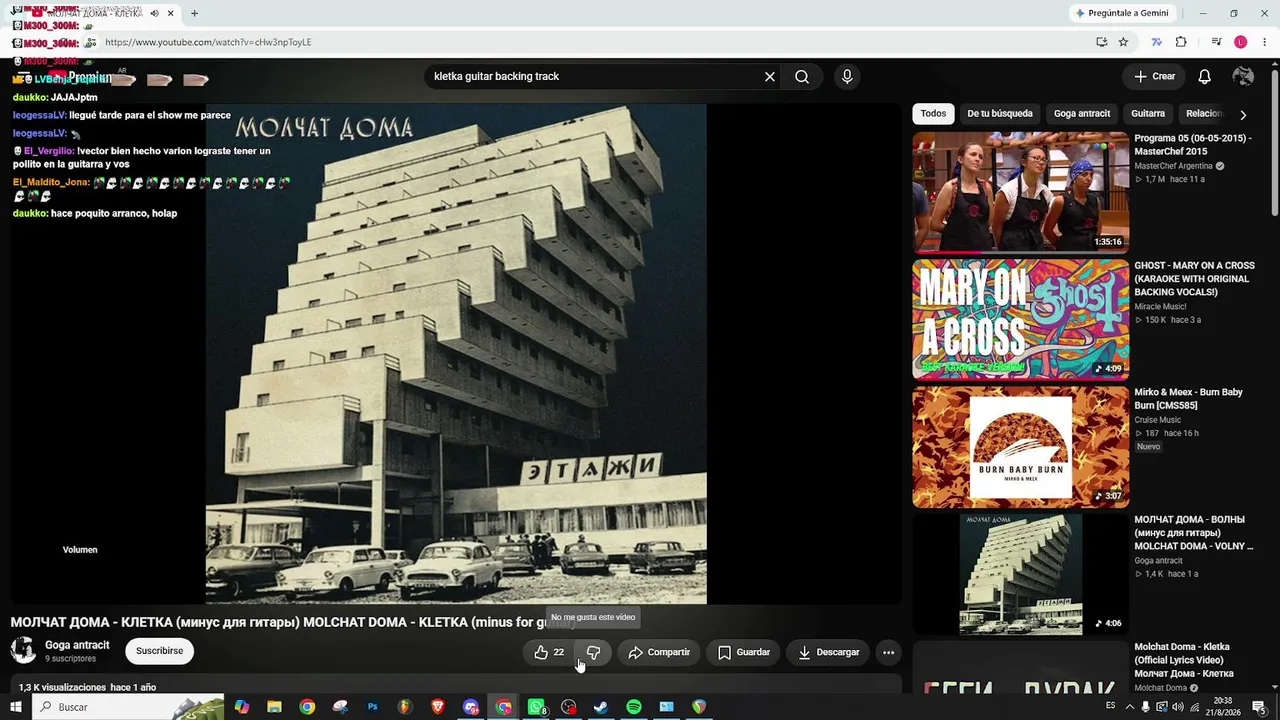Open the Mary On A Cross karaoke thumbnail
The width and height of the screenshot is (1280, 720).
[x=1020, y=320]
